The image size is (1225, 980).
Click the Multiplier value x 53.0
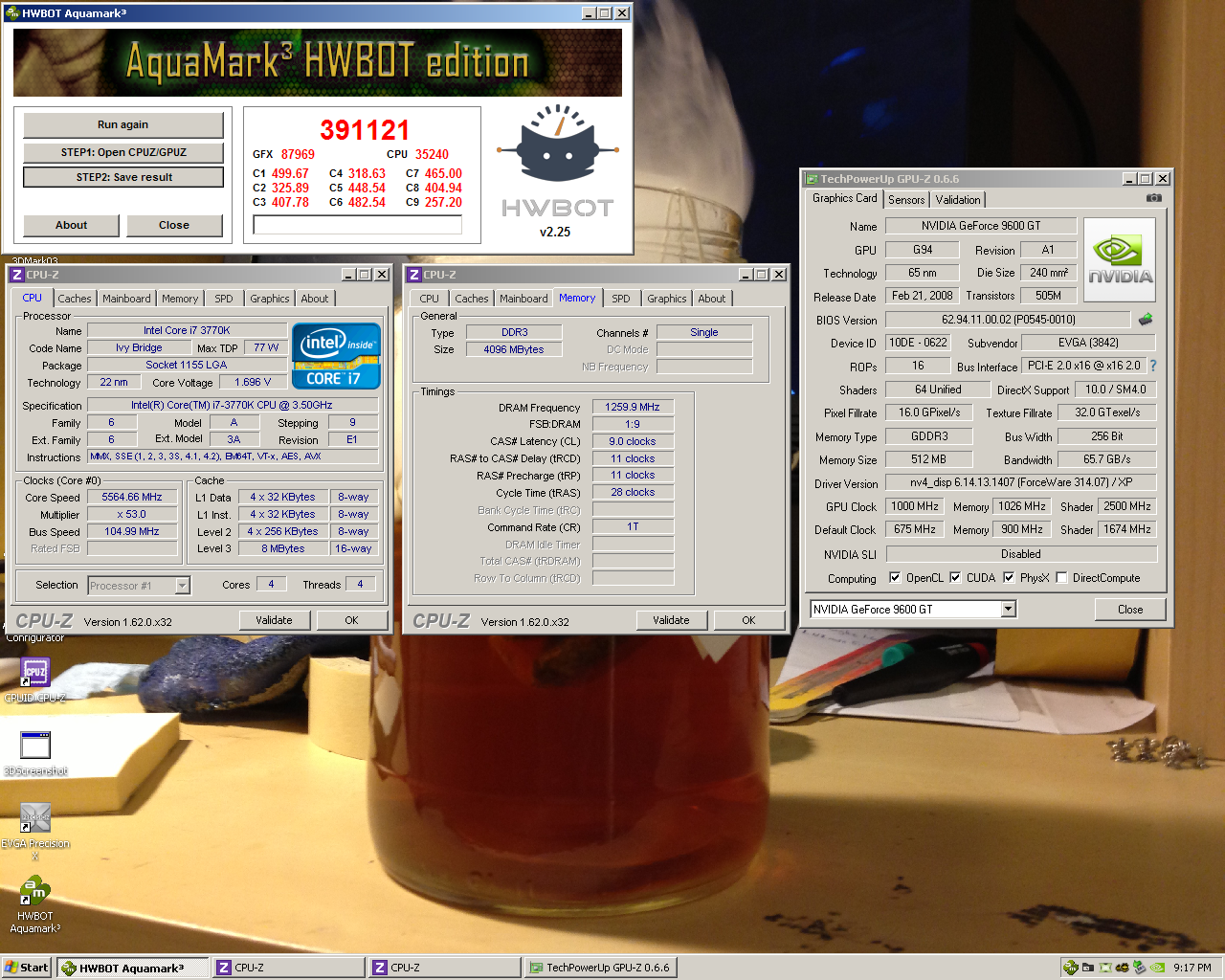(132, 515)
